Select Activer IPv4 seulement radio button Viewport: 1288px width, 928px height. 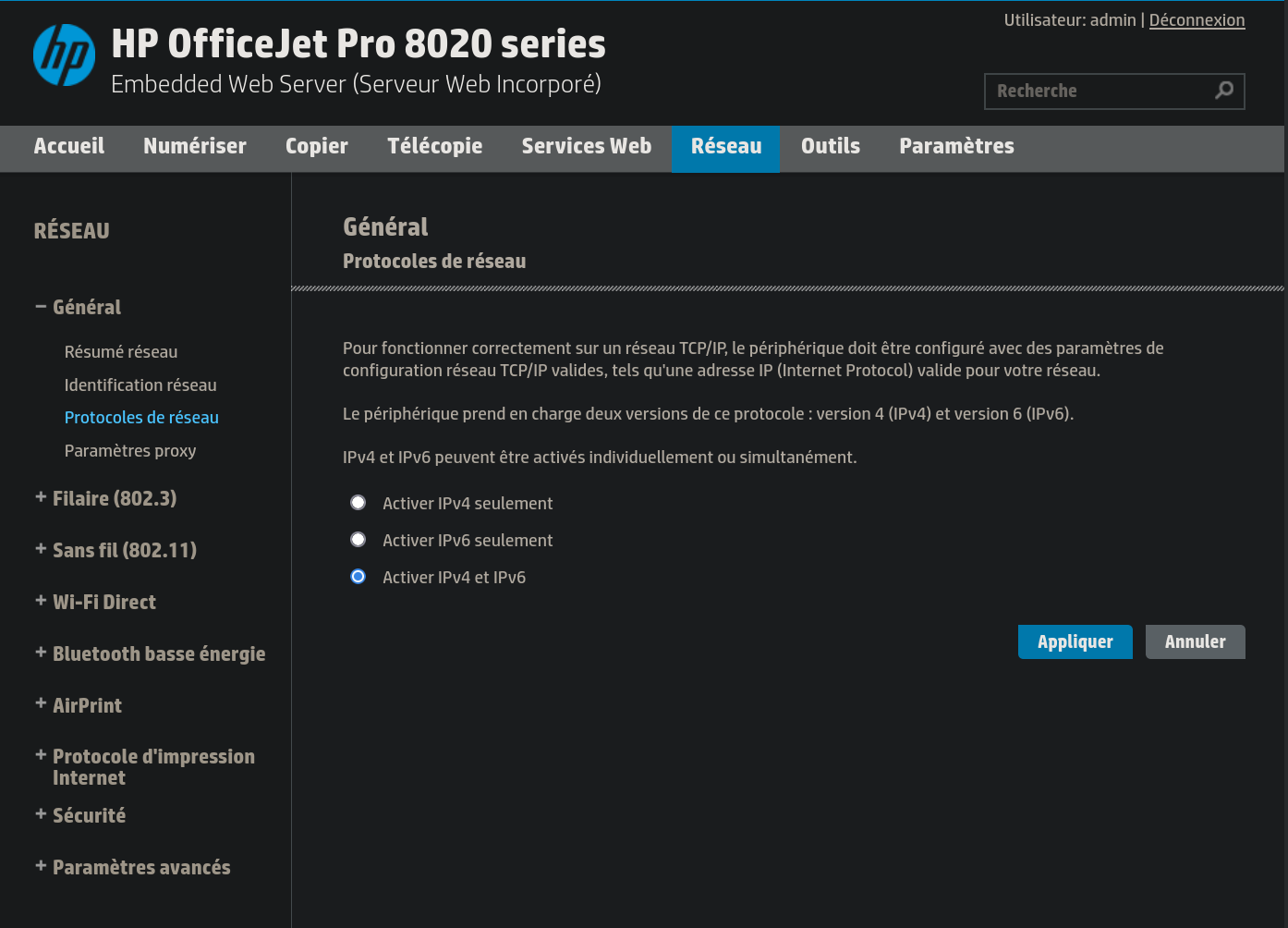358,503
